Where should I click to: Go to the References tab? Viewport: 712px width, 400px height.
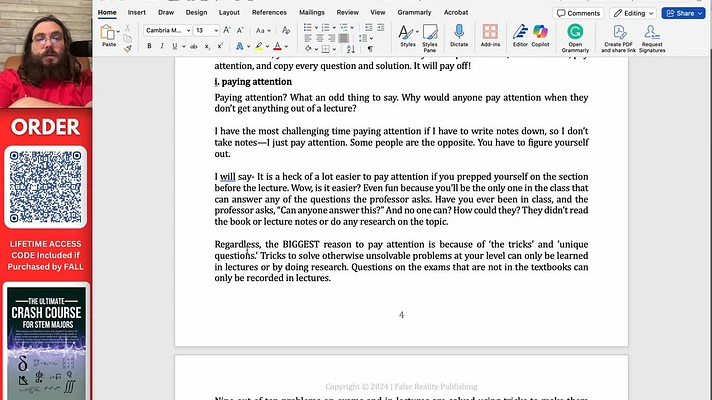tap(269, 12)
